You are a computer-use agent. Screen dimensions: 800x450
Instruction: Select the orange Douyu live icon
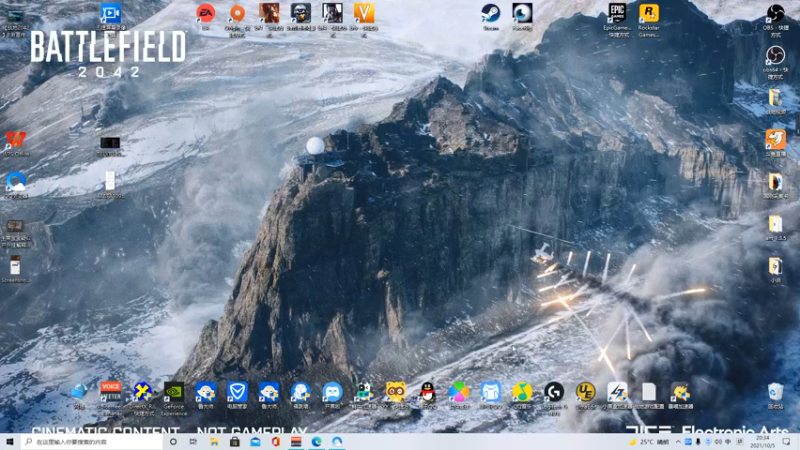pyautogui.click(x=776, y=140)
